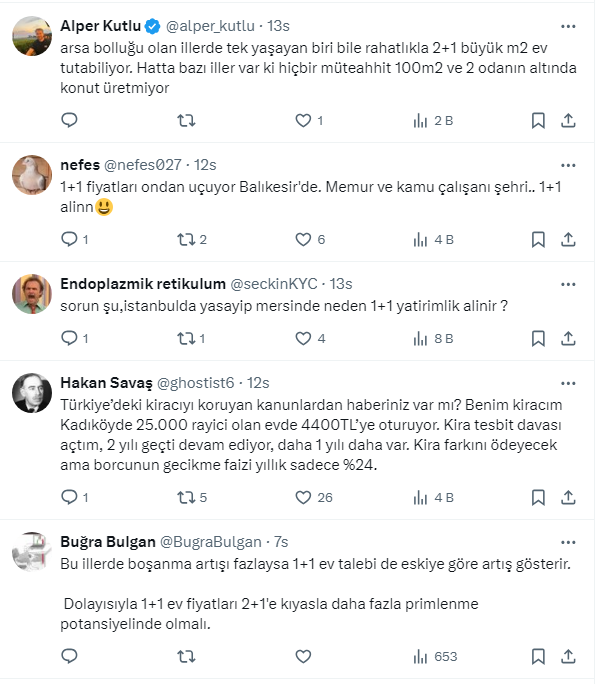This screenshot has height=684, width=600.
Task: Reply to Buğra Bulgan's tweet
Action: click(69, 657)
